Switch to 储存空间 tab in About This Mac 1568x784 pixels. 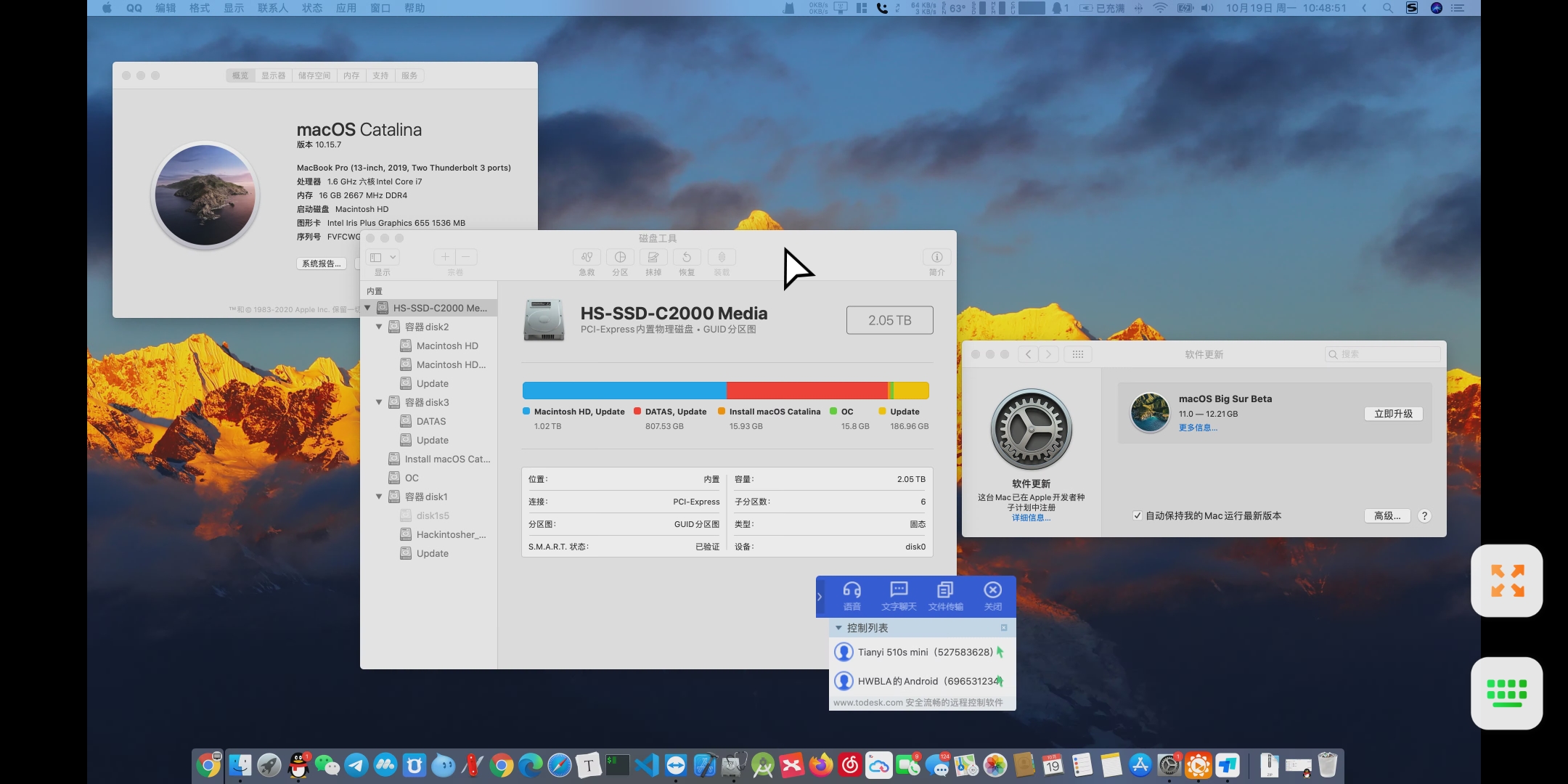[x=314, y=75]
